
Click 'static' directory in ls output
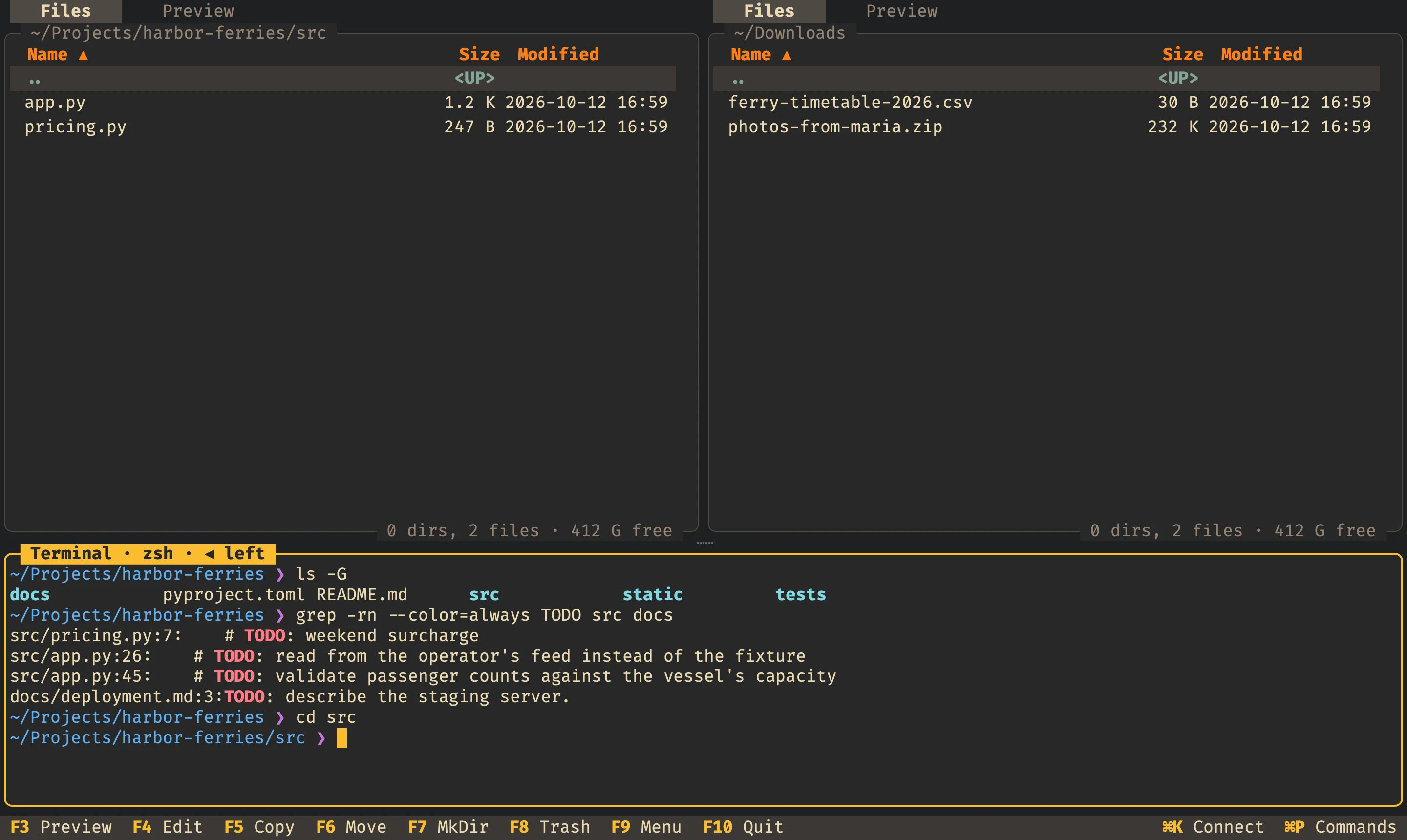point(652,595)
